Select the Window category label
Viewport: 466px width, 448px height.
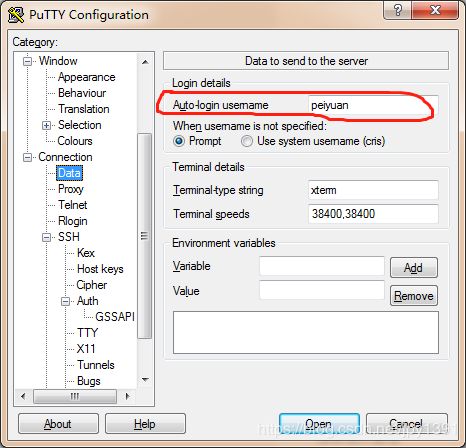point(58,61)
